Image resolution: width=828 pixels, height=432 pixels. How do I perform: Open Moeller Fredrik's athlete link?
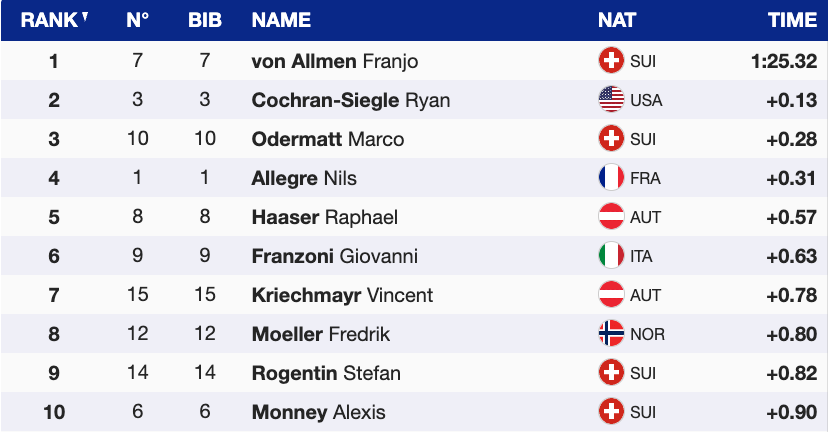pos(320,334)
